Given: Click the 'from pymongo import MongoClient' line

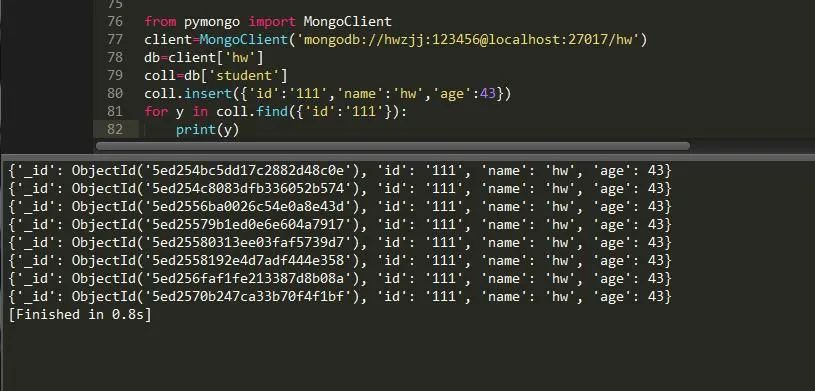Looking at the screenshot, I should point(268,21).
